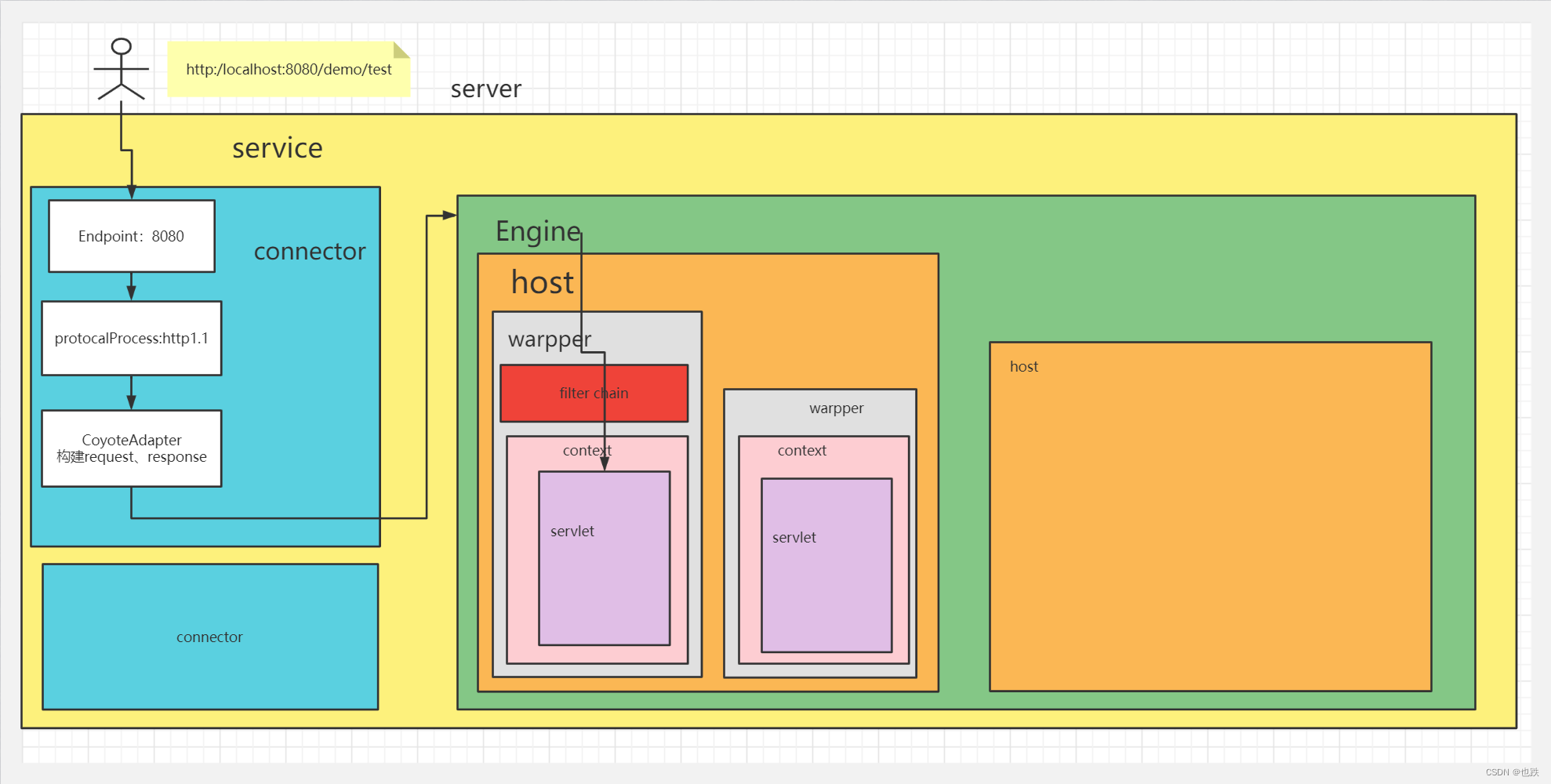The width and height of the screenshot is (1551, 784).
Task: Select the 'server' label text
Action: pos(486,89)
